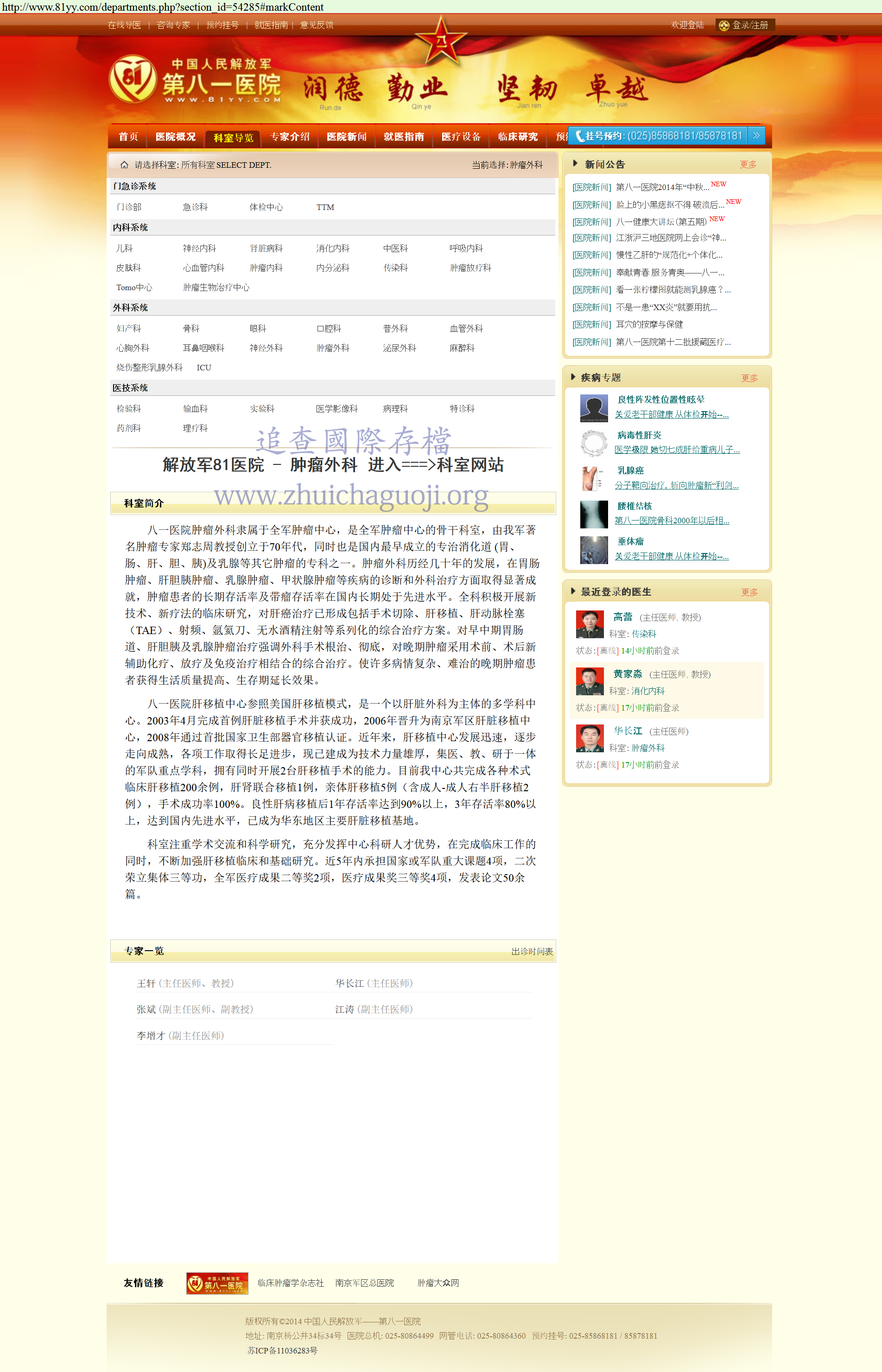This screenshot has height=1372, width=882.
Task: Expand the 疾病专题 section arrow
Action: coord(573,377)
